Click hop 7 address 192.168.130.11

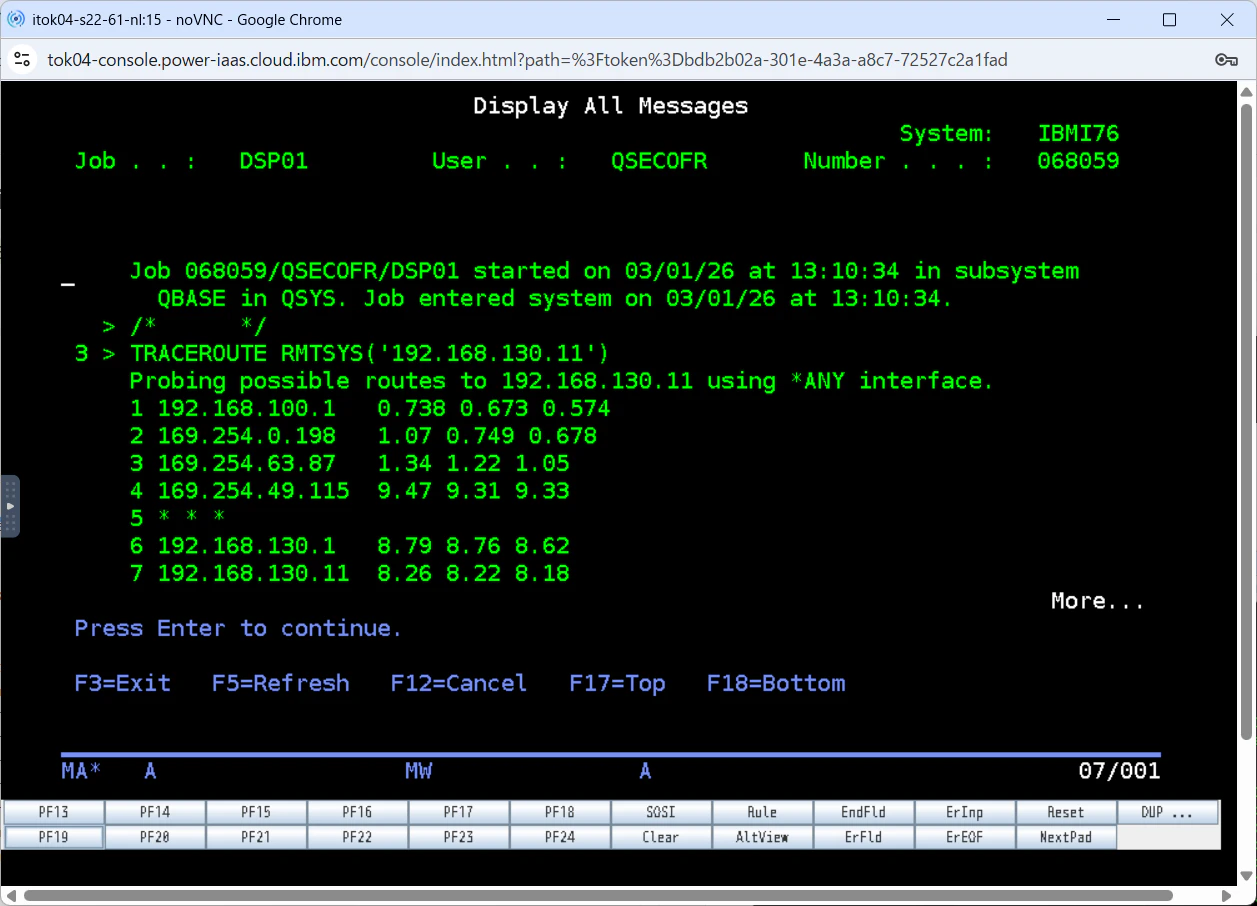click(253, 573)
